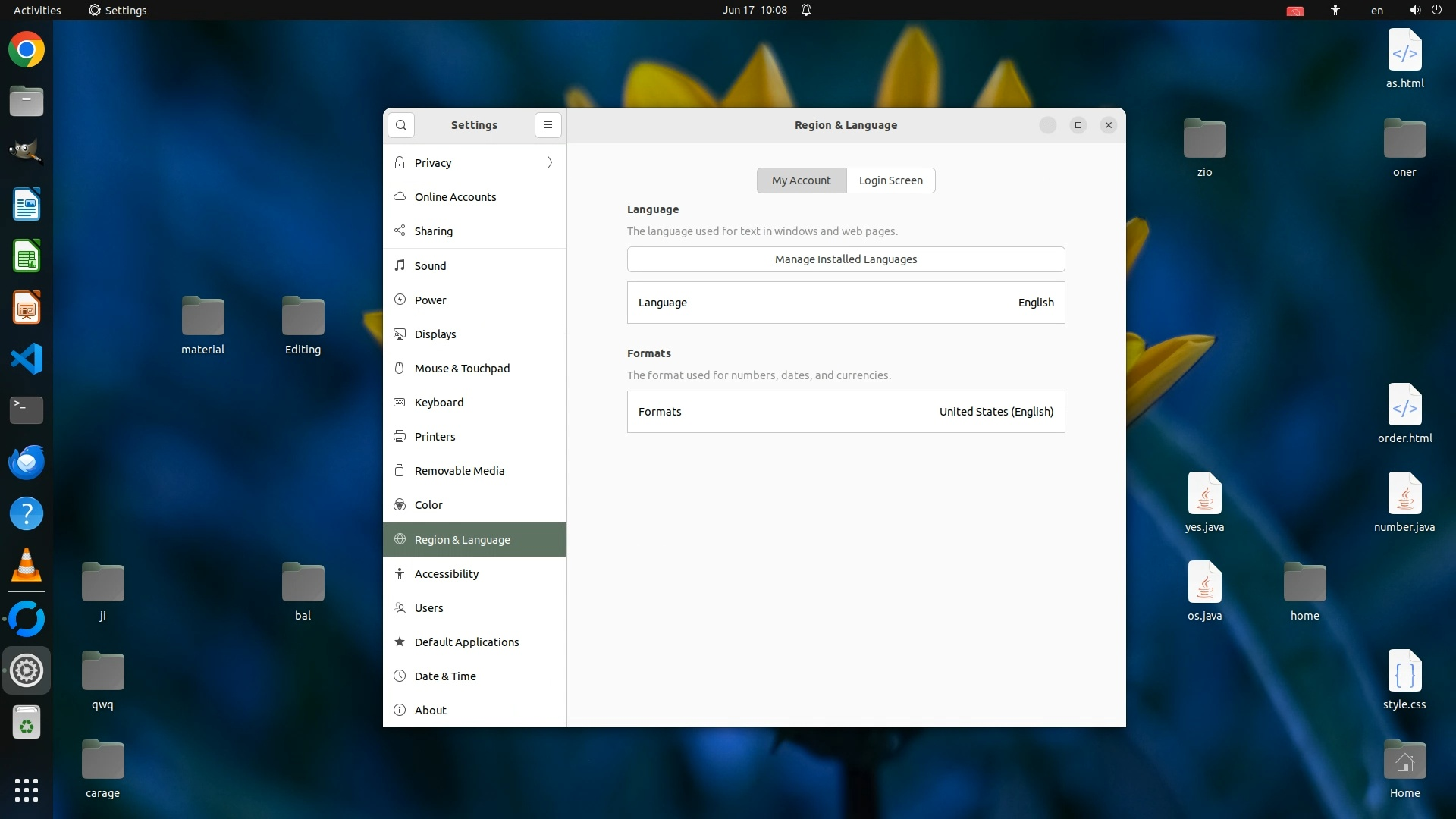Viewport: 1456px width, 819px height.
Task: Switch to the Login Screen tab
Action: click(x=890, y=180)
